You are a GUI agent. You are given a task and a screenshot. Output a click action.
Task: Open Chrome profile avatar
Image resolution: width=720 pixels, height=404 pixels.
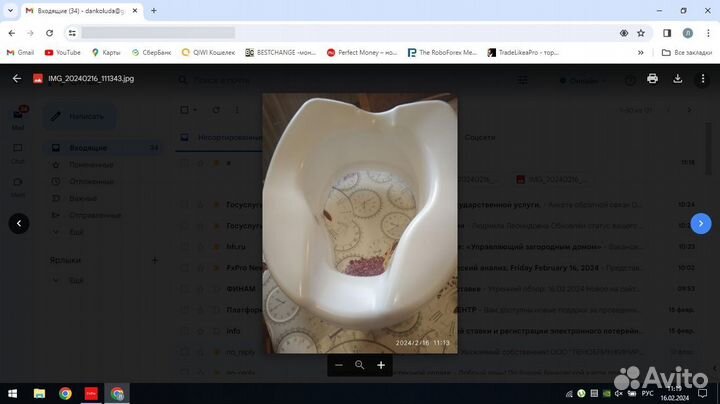(x=687, y=33)
